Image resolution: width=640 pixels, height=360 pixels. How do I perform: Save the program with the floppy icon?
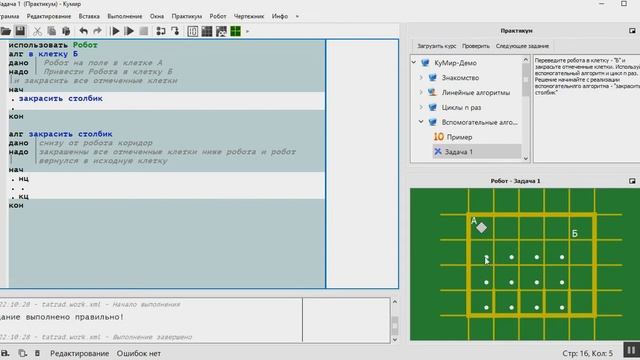[x=20, y=31]
